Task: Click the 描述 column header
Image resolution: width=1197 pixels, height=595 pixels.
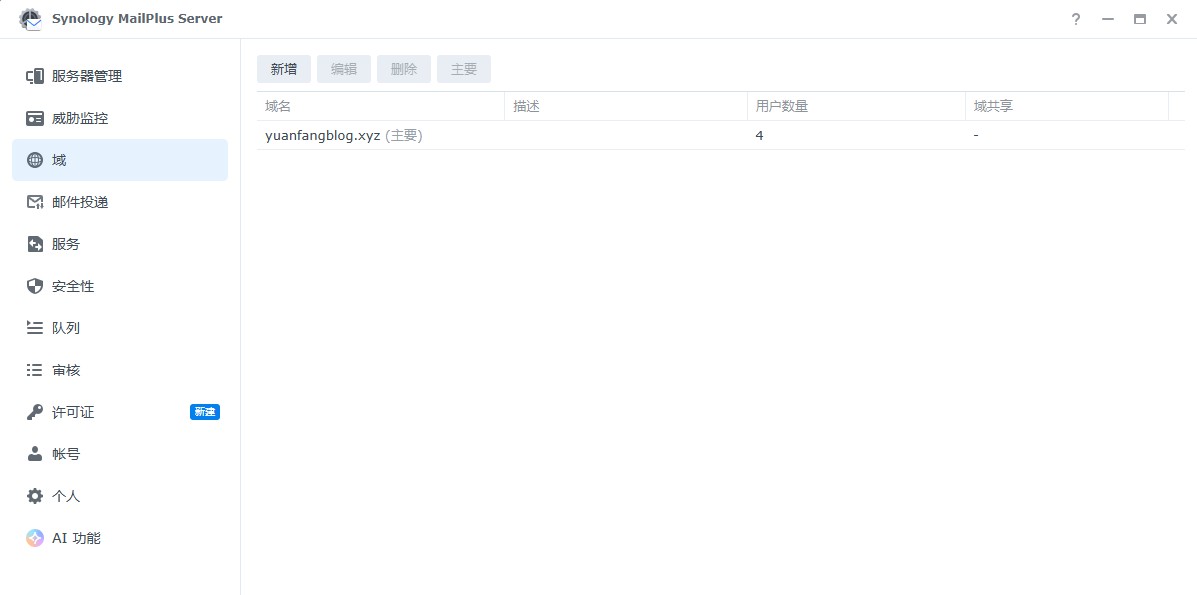Action: 625,106
